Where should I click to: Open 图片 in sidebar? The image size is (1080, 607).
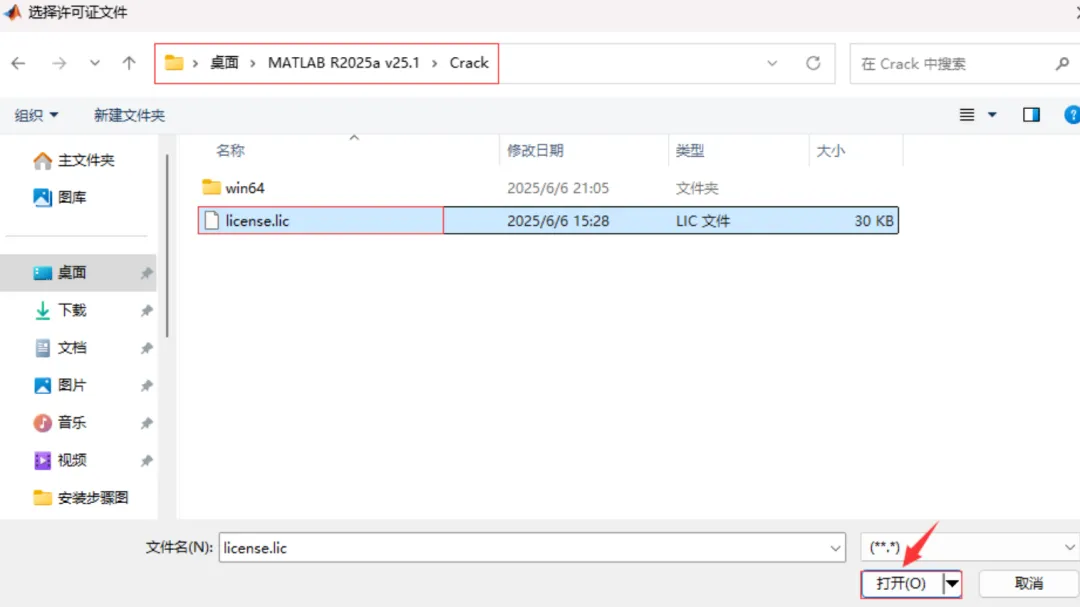point(60,385)
